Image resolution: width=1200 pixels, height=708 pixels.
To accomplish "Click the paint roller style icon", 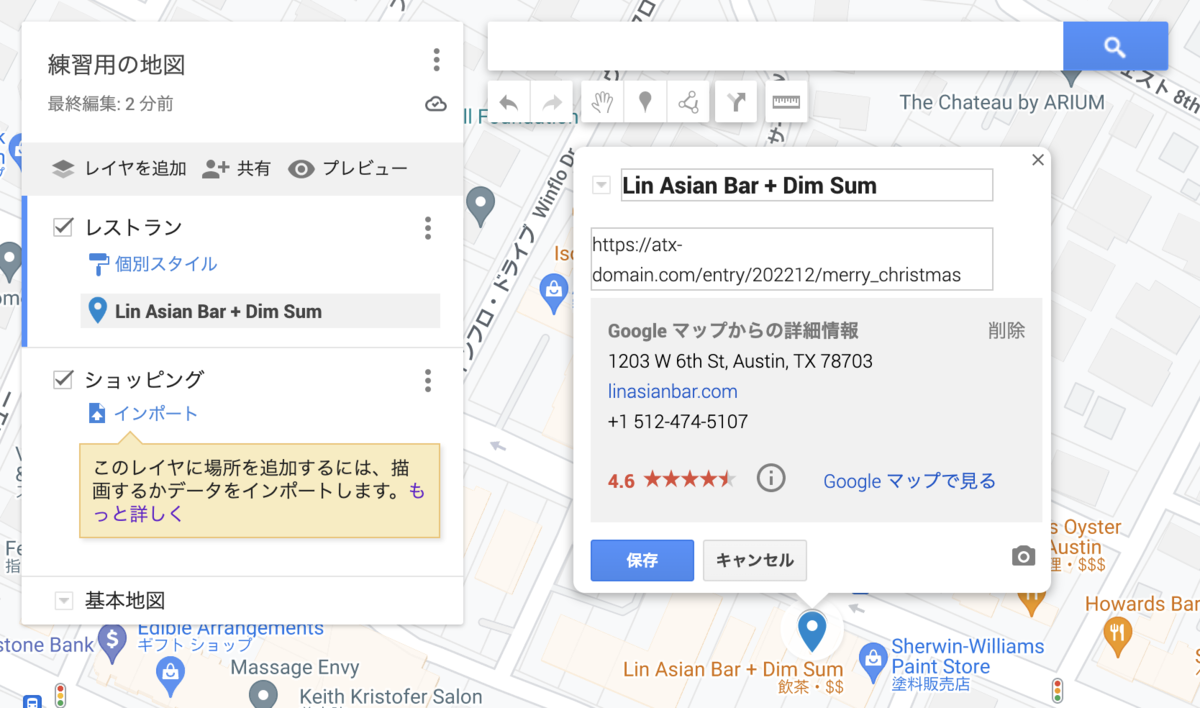I will pyautogui.click(x=99, y=264).
